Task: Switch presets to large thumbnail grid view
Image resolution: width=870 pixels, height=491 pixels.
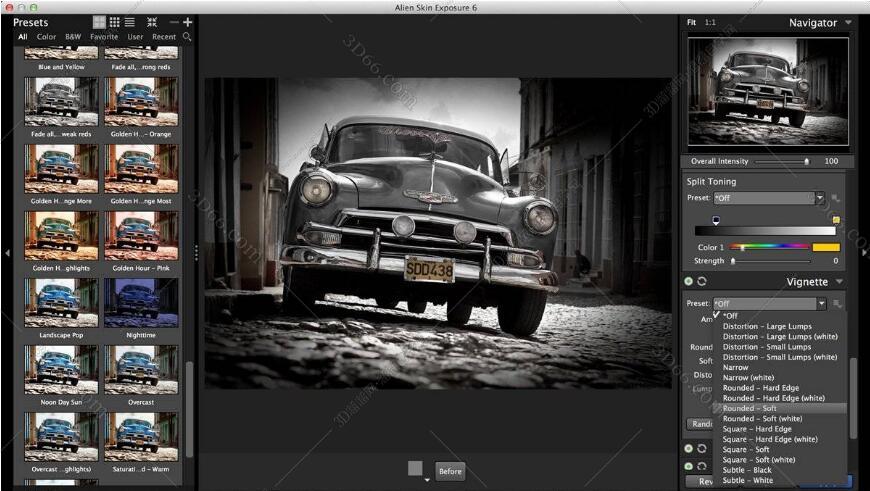Action: pos(99,22)
